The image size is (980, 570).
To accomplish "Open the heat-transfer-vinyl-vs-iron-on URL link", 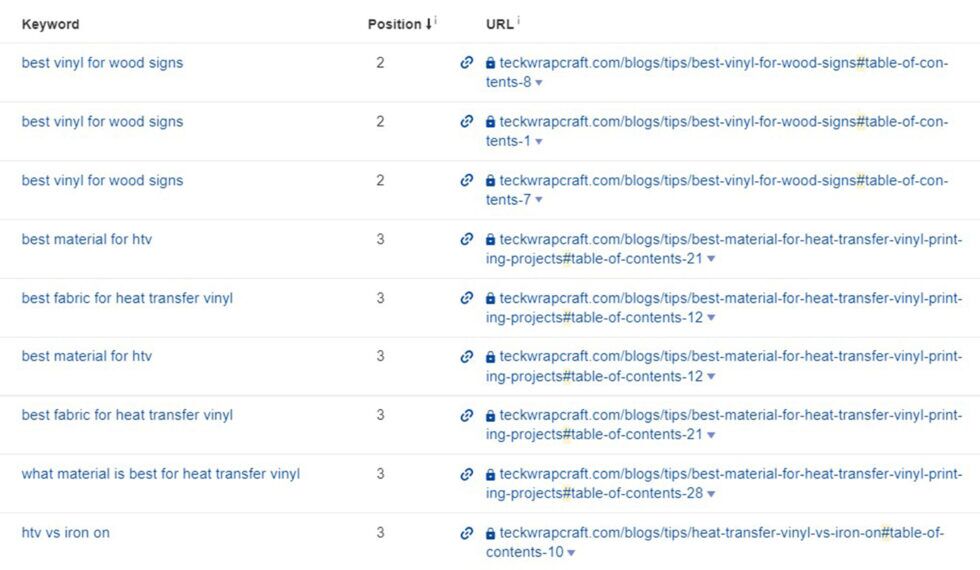I will click(714, 542).
